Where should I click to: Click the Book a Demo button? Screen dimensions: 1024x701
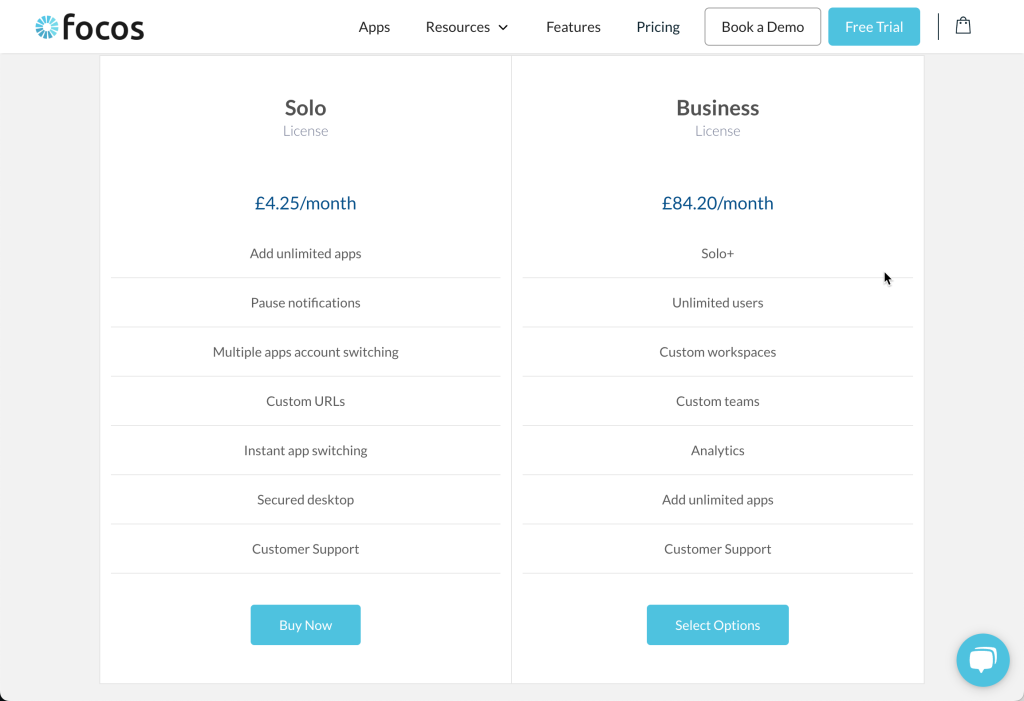[762, 27]
